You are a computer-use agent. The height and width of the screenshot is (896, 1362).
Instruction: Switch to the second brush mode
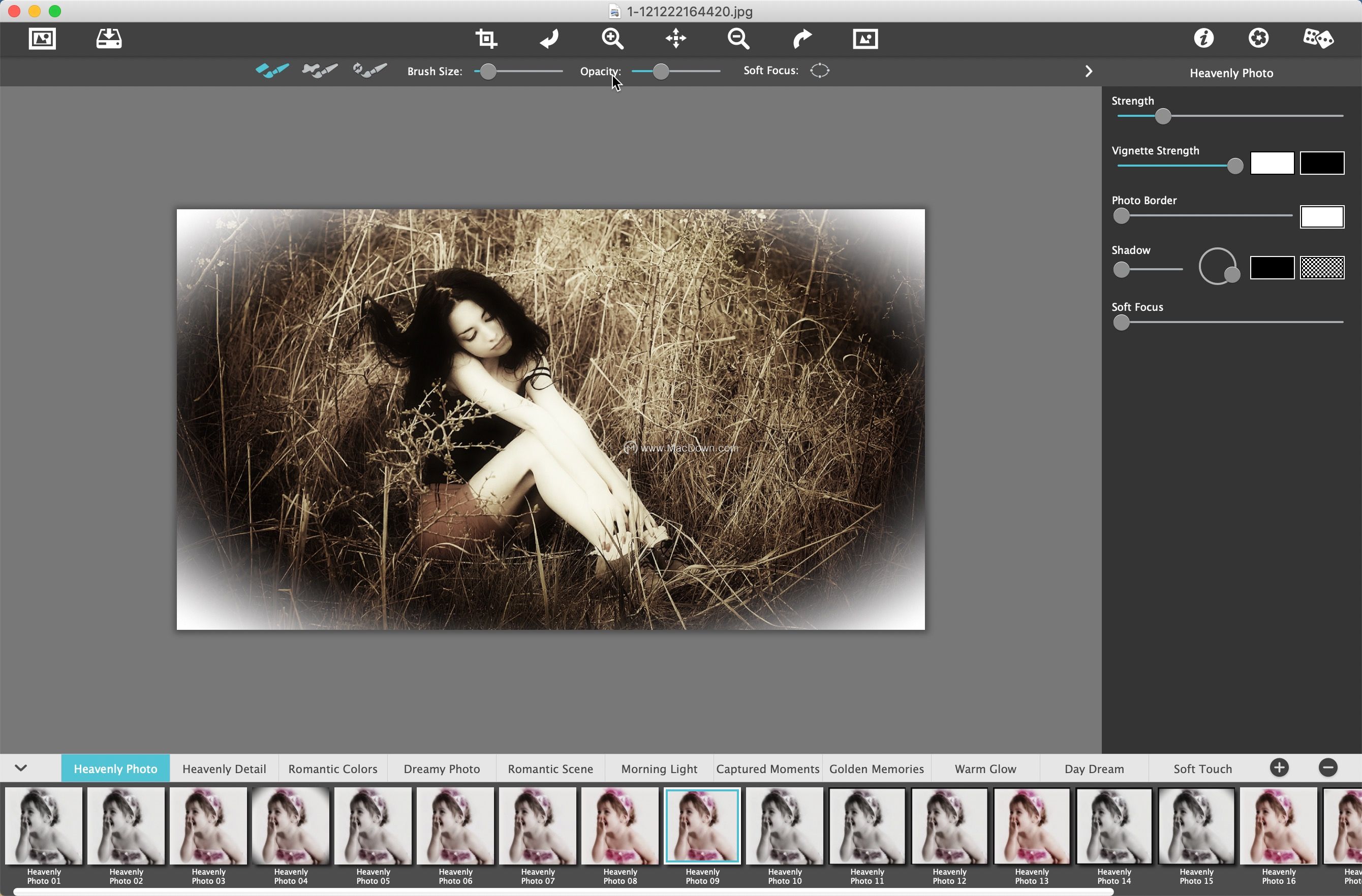tap(320, 70)
